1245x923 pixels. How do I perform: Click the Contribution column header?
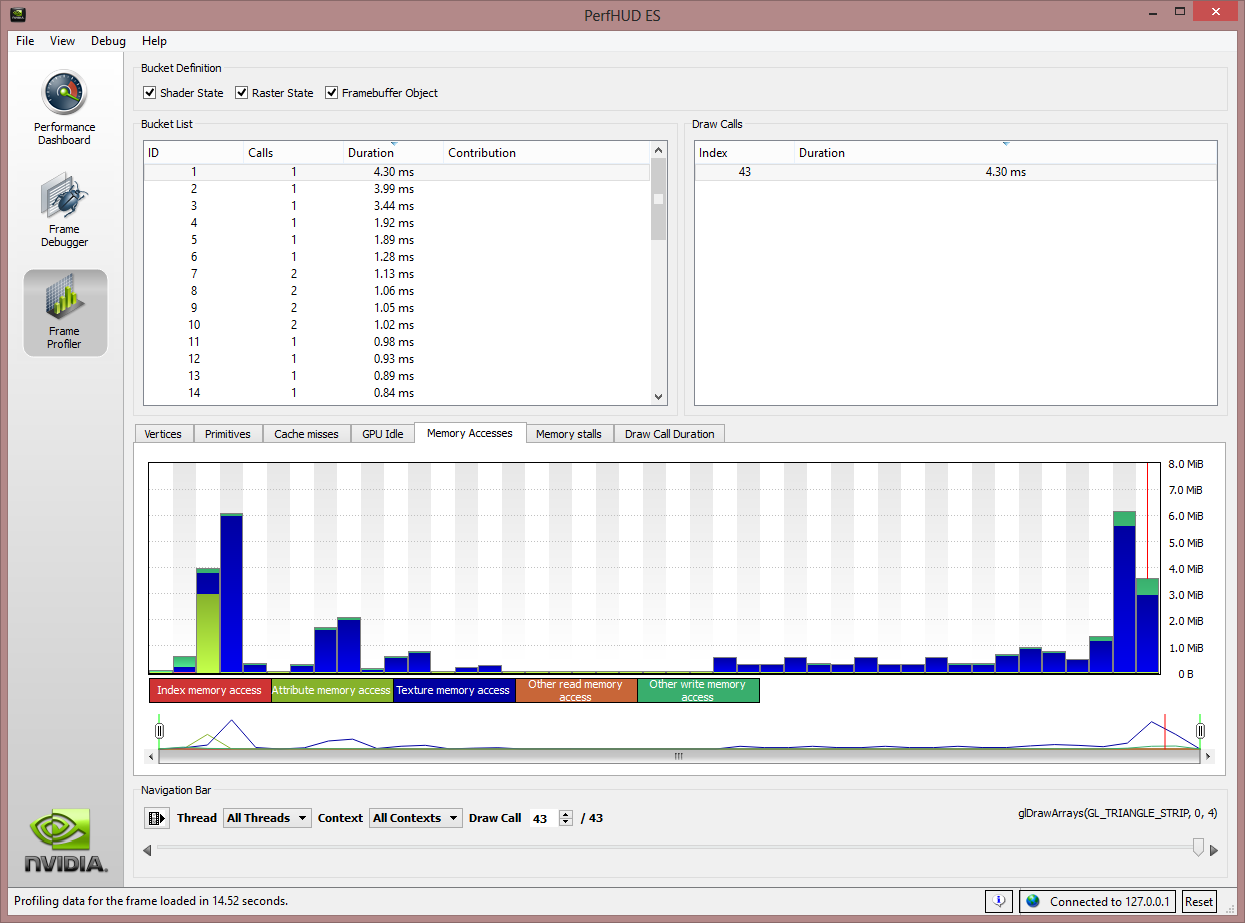[x=547, y=153]
